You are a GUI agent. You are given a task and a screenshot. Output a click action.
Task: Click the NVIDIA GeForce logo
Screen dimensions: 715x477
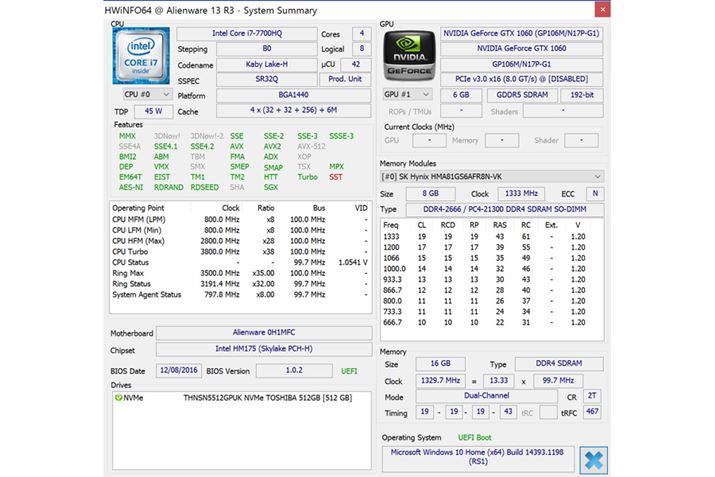(409, 55)
